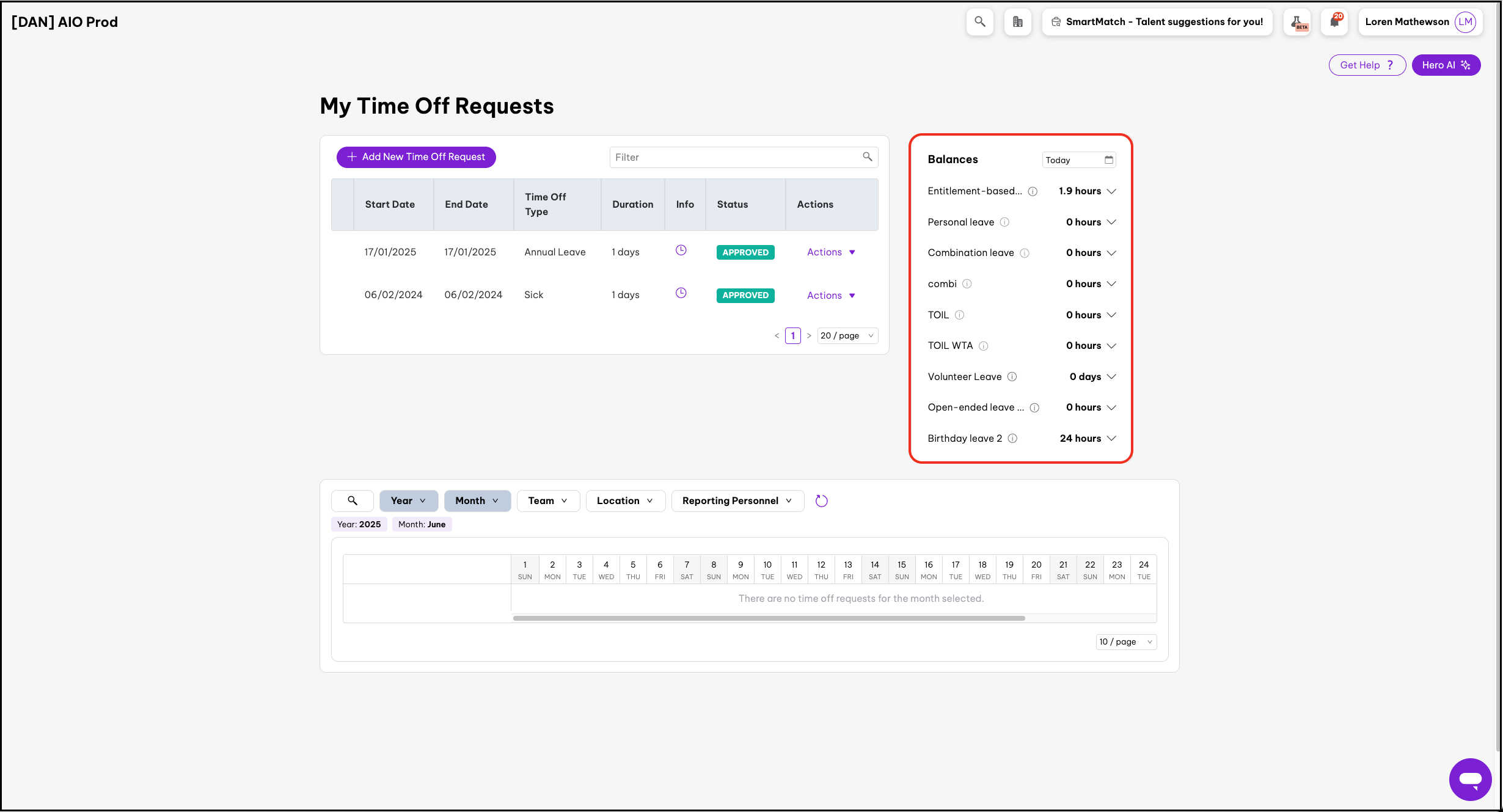Expand combi balance details
The width and height of the screenshot is (1503, 812).
pyautogui.click(x=1111, y=284)
